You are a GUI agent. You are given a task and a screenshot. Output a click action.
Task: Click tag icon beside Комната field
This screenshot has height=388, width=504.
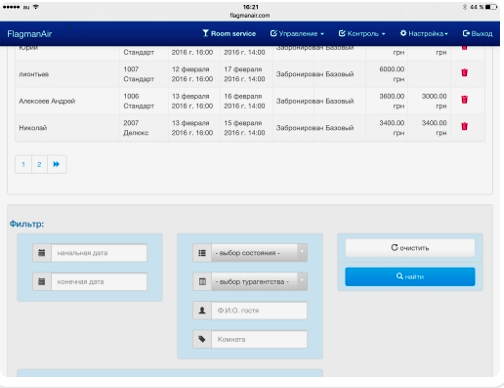click(202, 339)
